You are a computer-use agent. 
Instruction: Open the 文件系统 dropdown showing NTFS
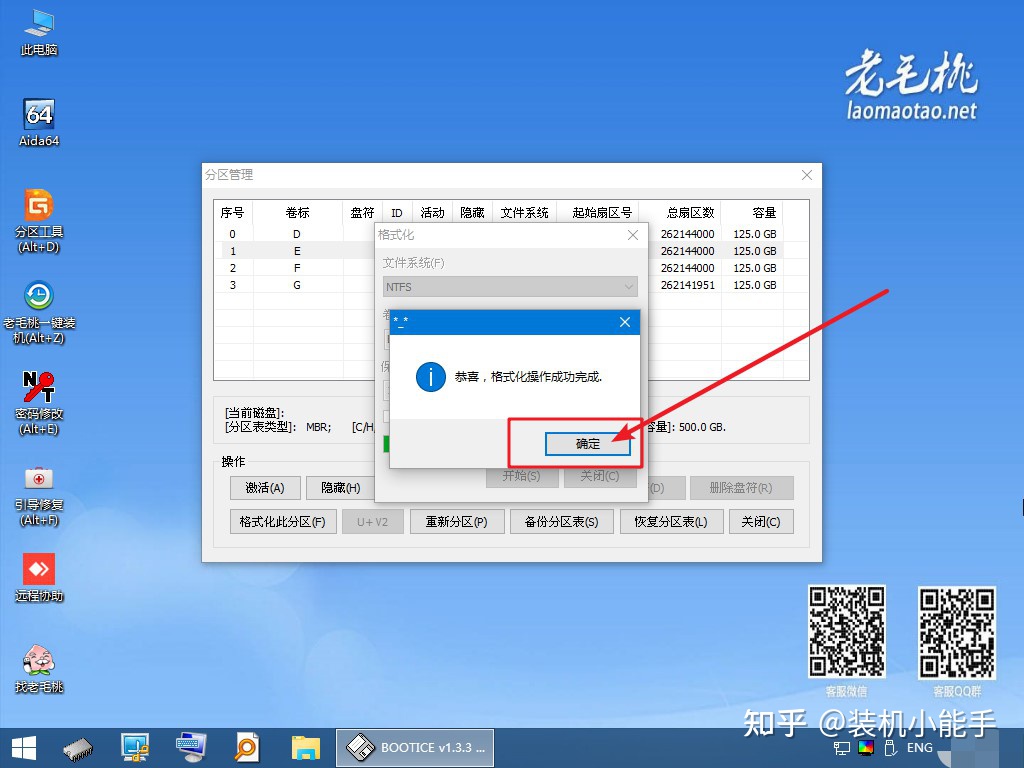coord(510,287)
